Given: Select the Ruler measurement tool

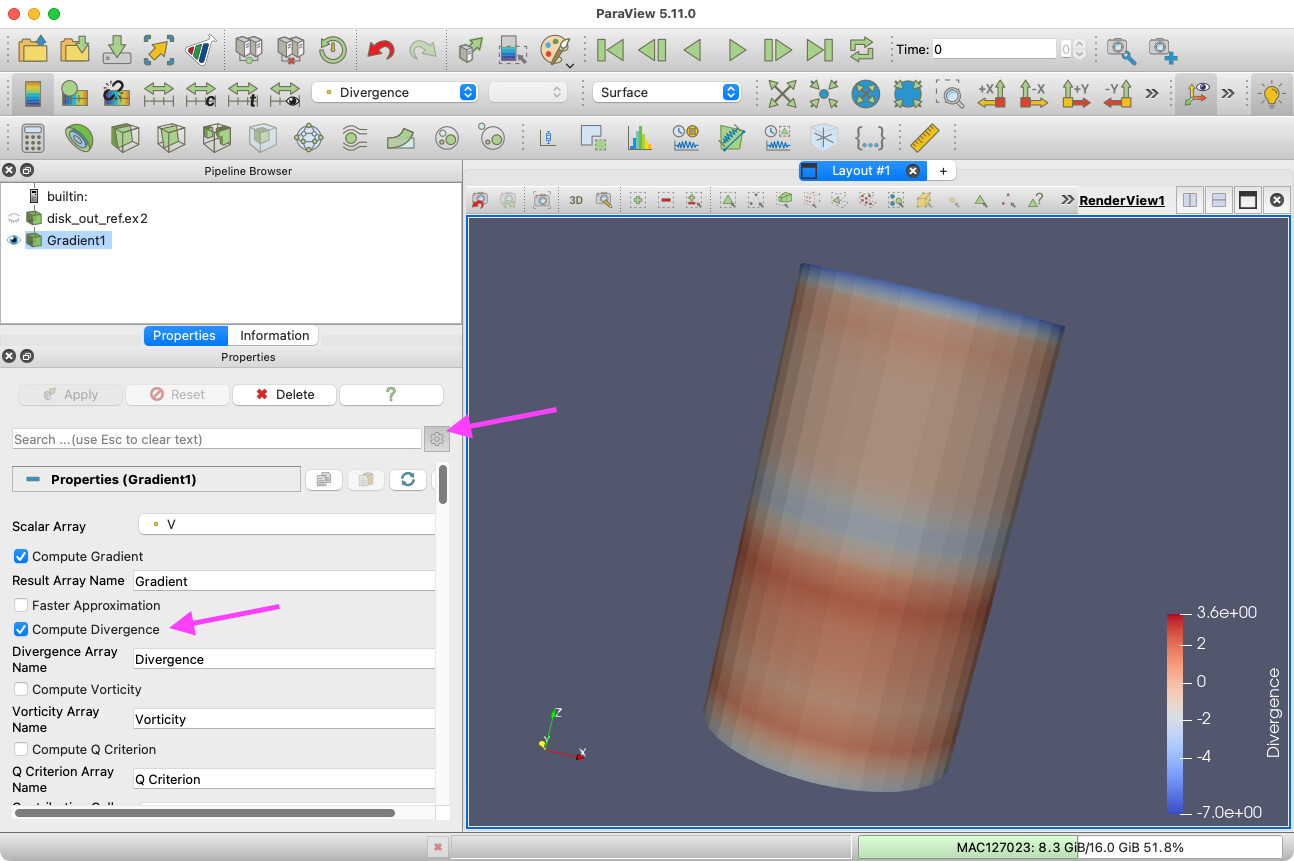Looking at the screenshot, I should (x=926, y=137).
